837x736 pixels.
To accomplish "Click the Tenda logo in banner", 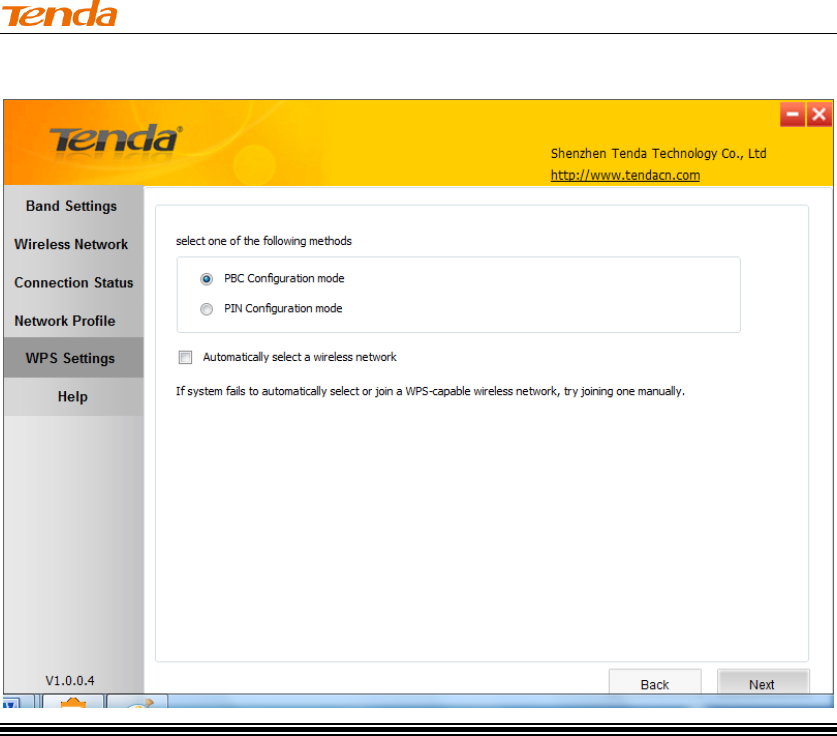I will coord(115,139).
